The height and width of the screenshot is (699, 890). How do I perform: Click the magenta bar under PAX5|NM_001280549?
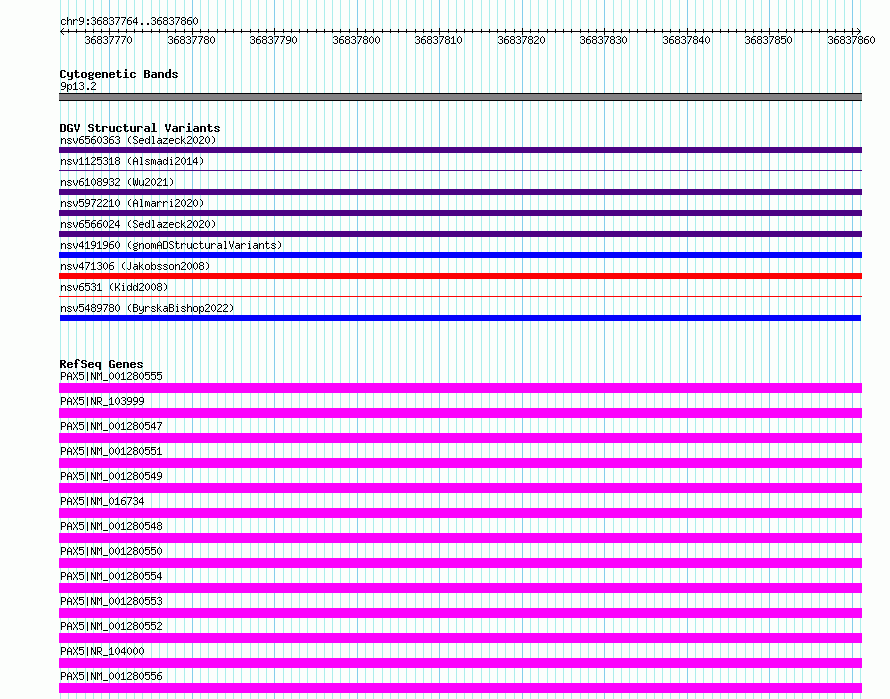pyautogui.click(x=460, y=488)
